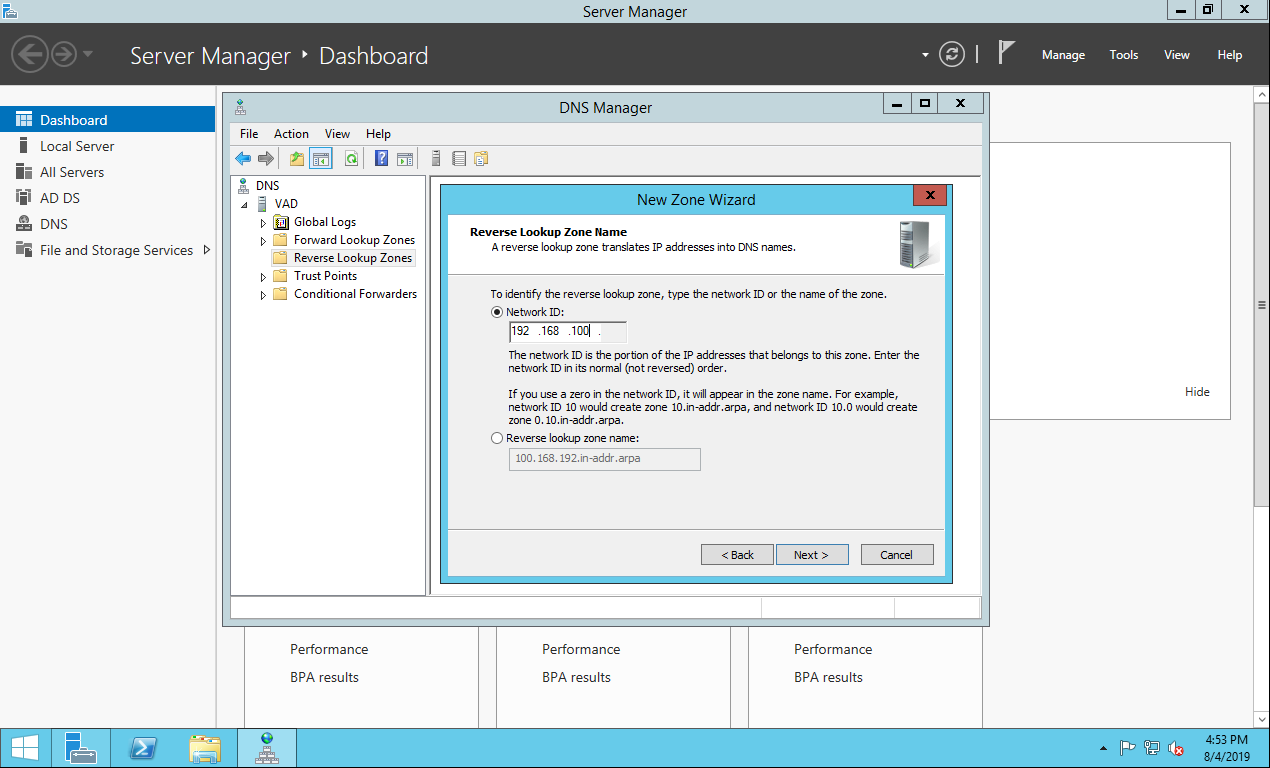The image size is (1270, 768).
Task: Click the blue Back arrow in DNS Manager toolbar
Action: pyautogui.click(x=243, y=158)
